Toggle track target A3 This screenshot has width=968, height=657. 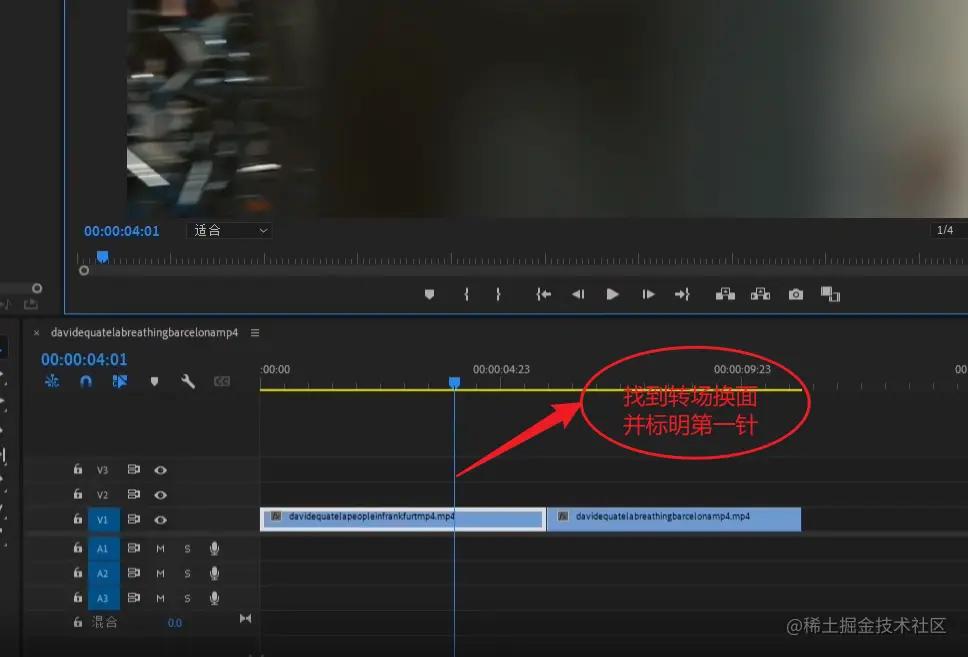tap(102, 598)
